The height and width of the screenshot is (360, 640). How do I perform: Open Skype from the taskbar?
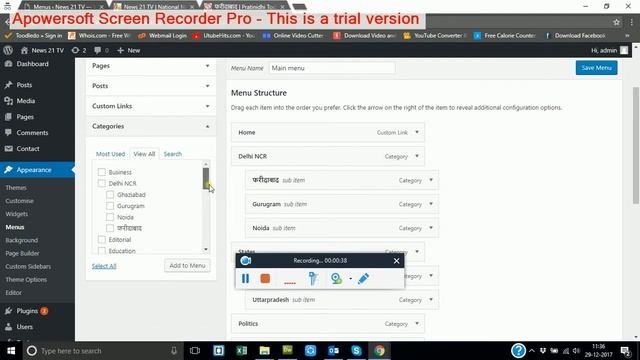click(356, 351)
